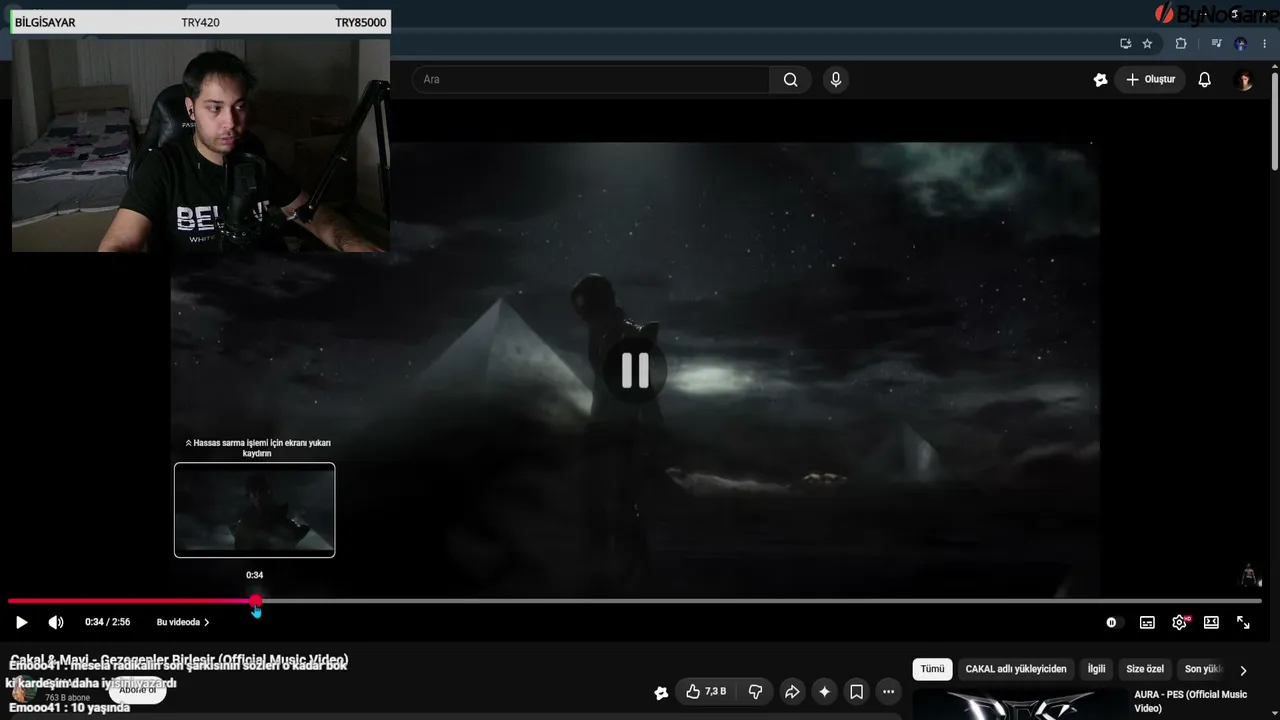
Task: Click the 'Abone ol' subscribe button
Action: point(138,690)
